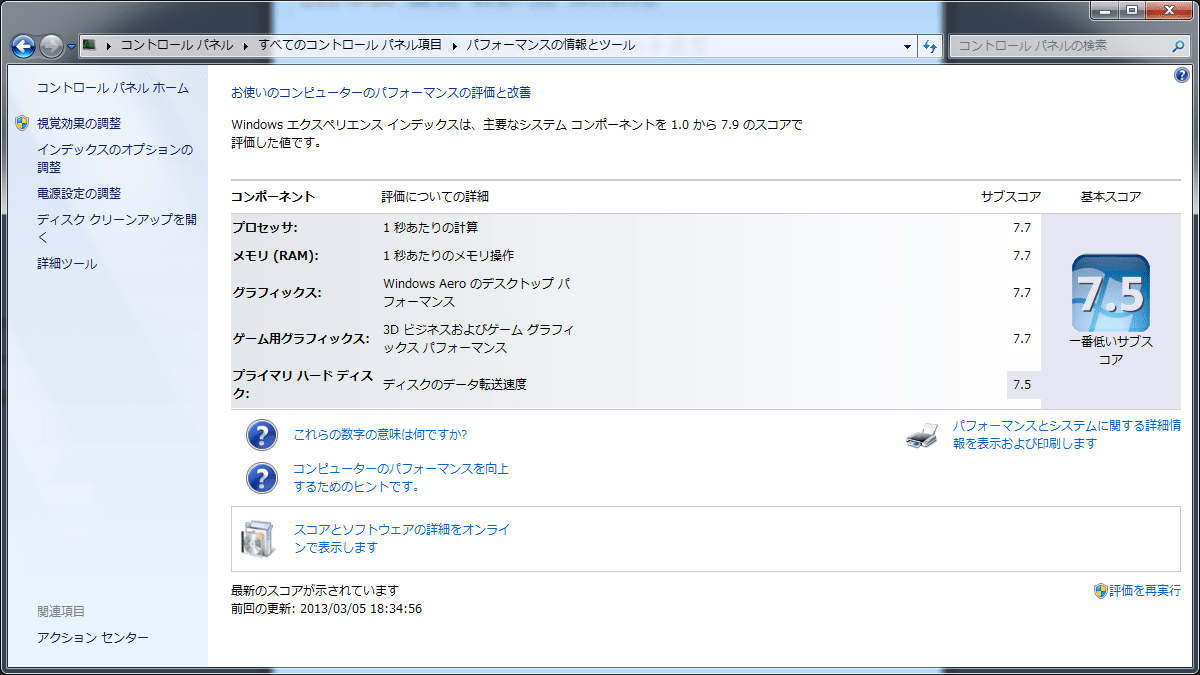
Task: Click 1 秒あたりのメモリ操作 description
Action: click(449, 256)
